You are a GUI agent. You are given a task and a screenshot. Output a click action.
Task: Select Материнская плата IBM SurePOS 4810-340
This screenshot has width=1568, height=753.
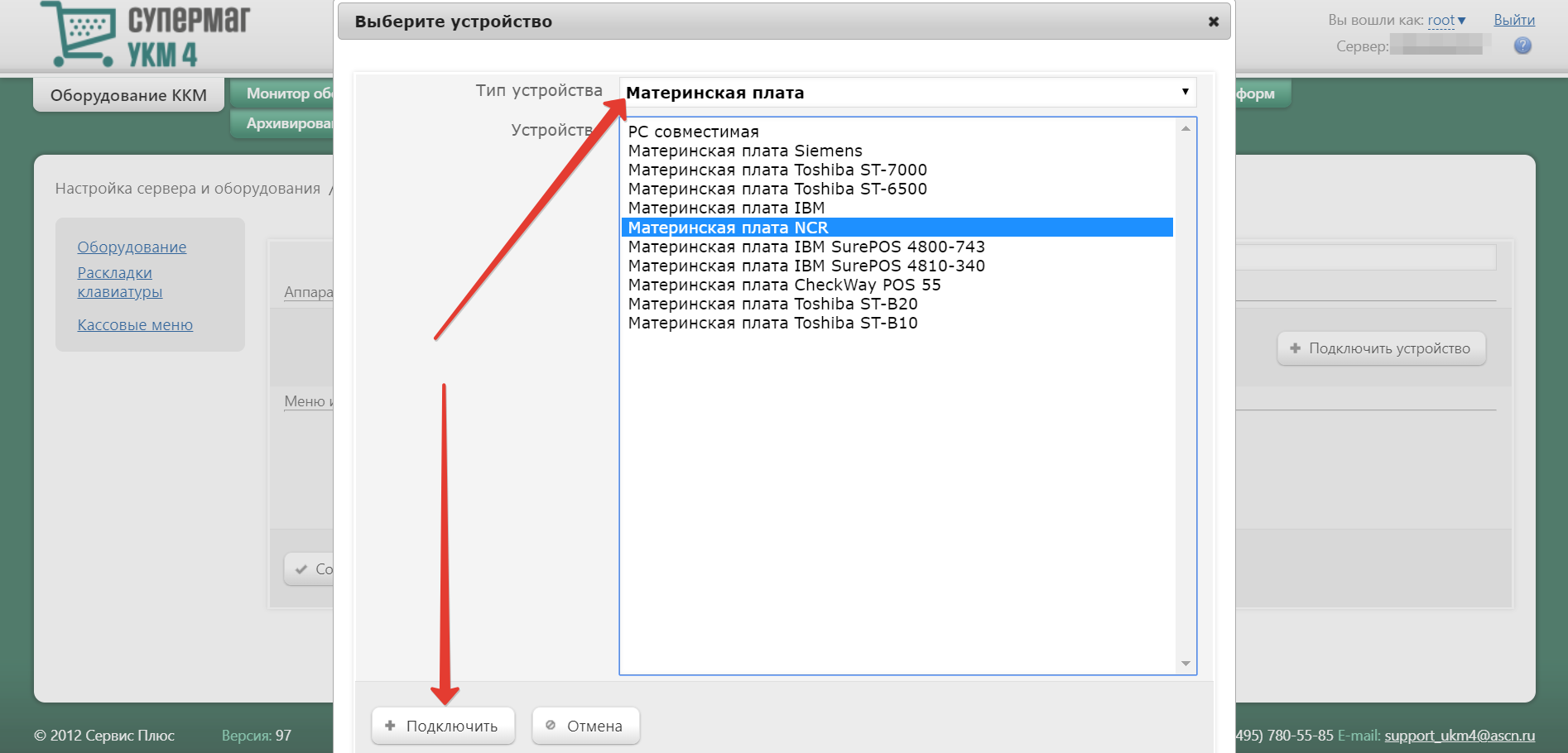897,266
